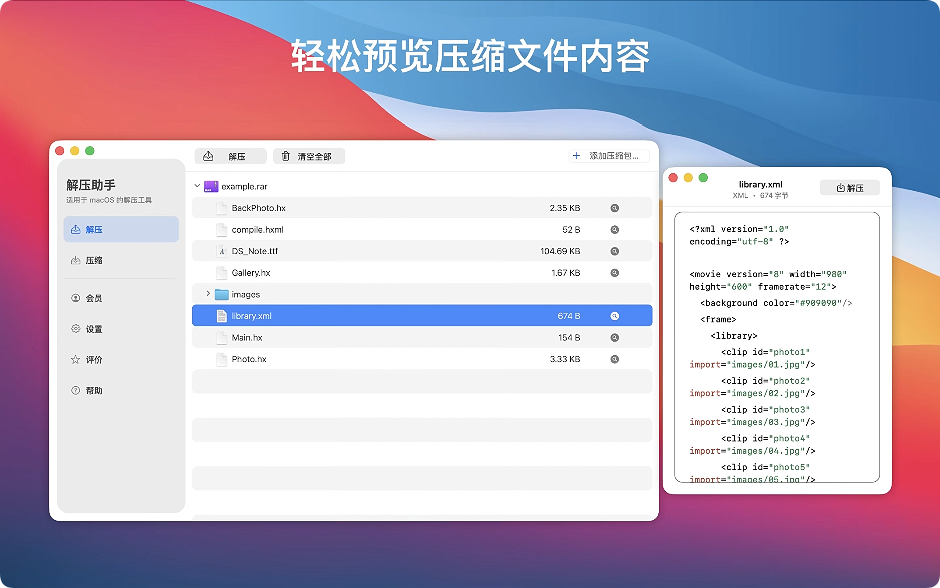Click the Main.hx file icon
Image resolution: width=940 pixels, height=588 pixels.
221,337
